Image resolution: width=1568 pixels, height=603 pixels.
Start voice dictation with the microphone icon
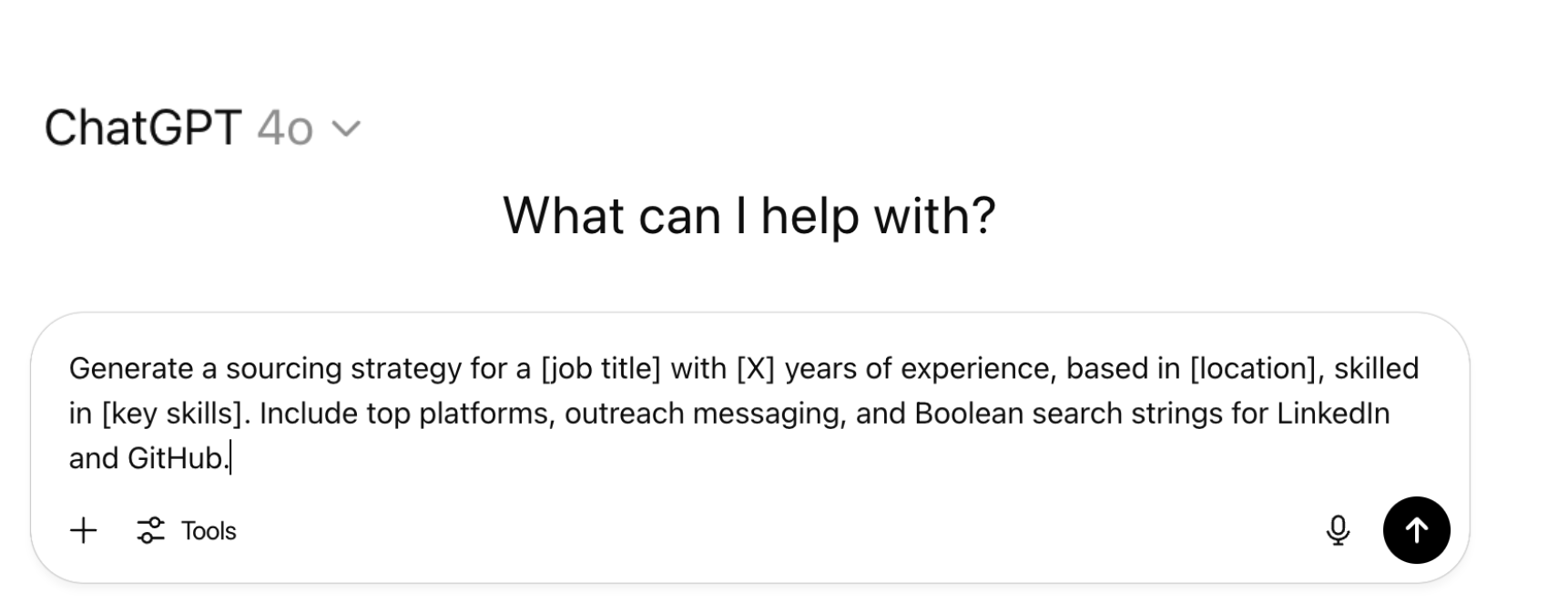[x=1337, y=530]
